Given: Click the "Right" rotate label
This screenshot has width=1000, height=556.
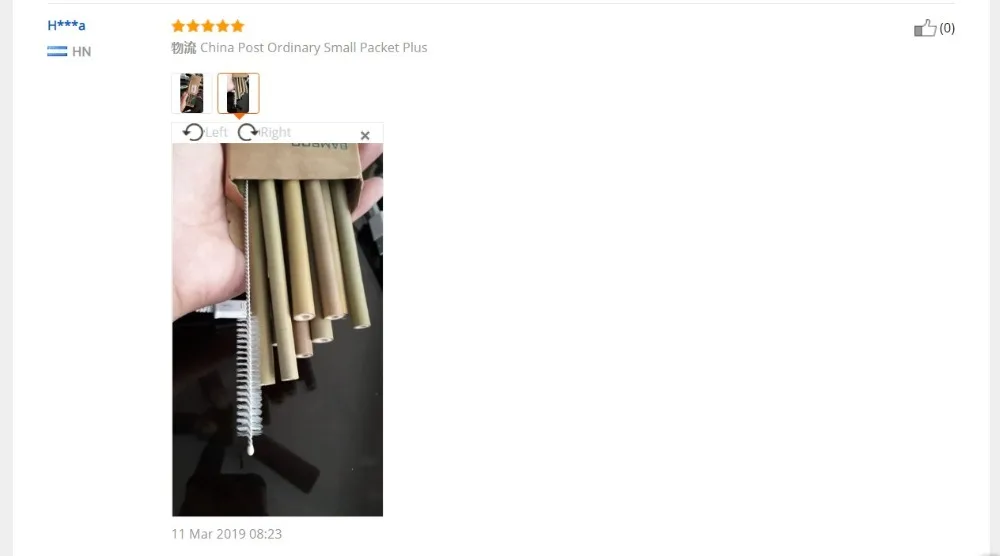Looking at the screenshot, I should pyautogui.click(x=276, y=132).
